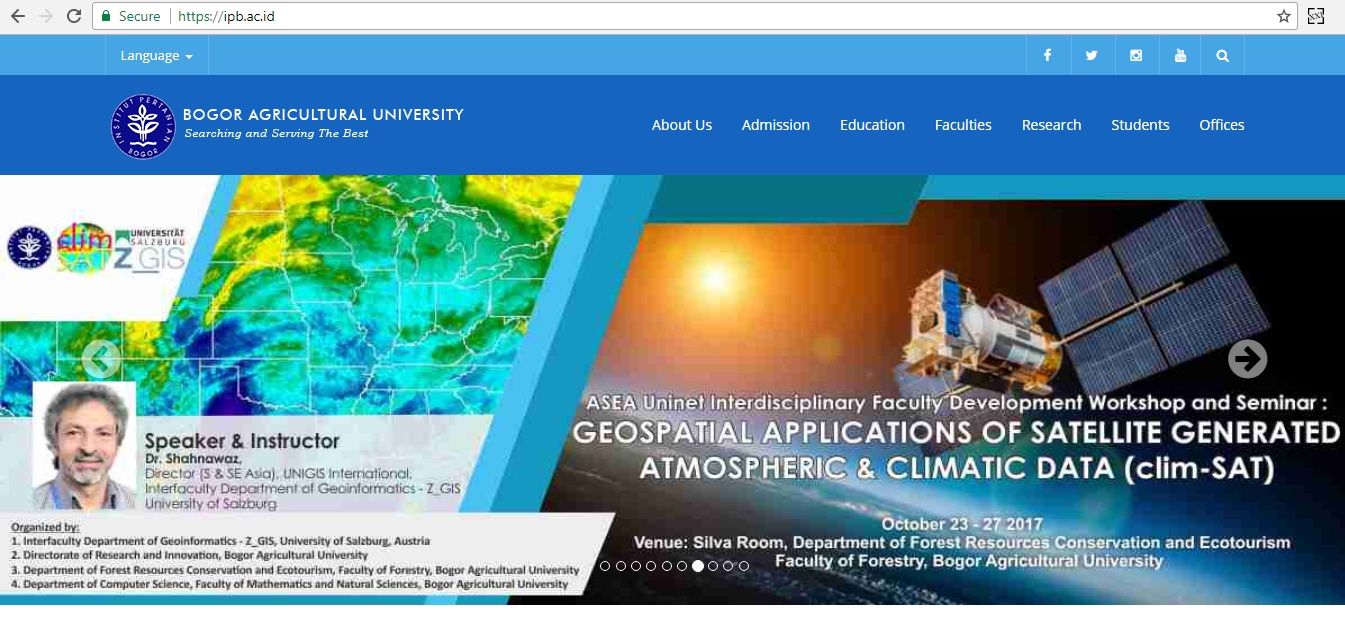The image size is (1345, 641).
Task: Open the About Us menu
Action: (682, 125)
